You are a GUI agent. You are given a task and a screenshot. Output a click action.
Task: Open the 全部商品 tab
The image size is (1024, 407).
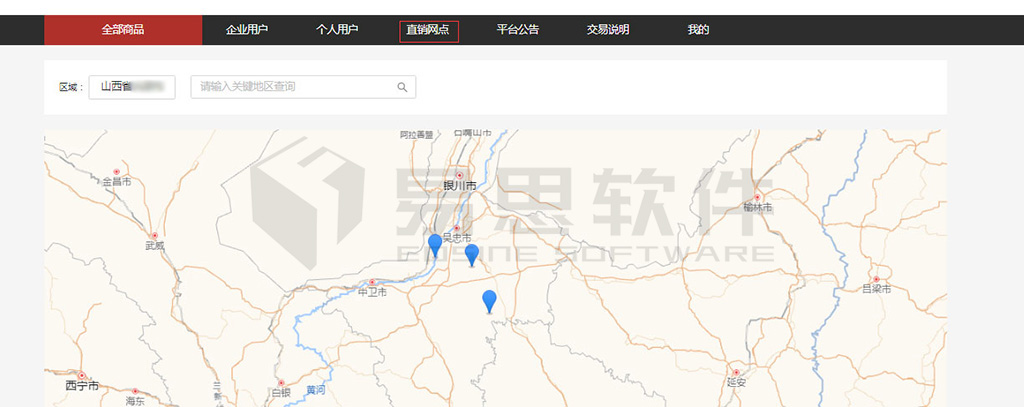123,30
